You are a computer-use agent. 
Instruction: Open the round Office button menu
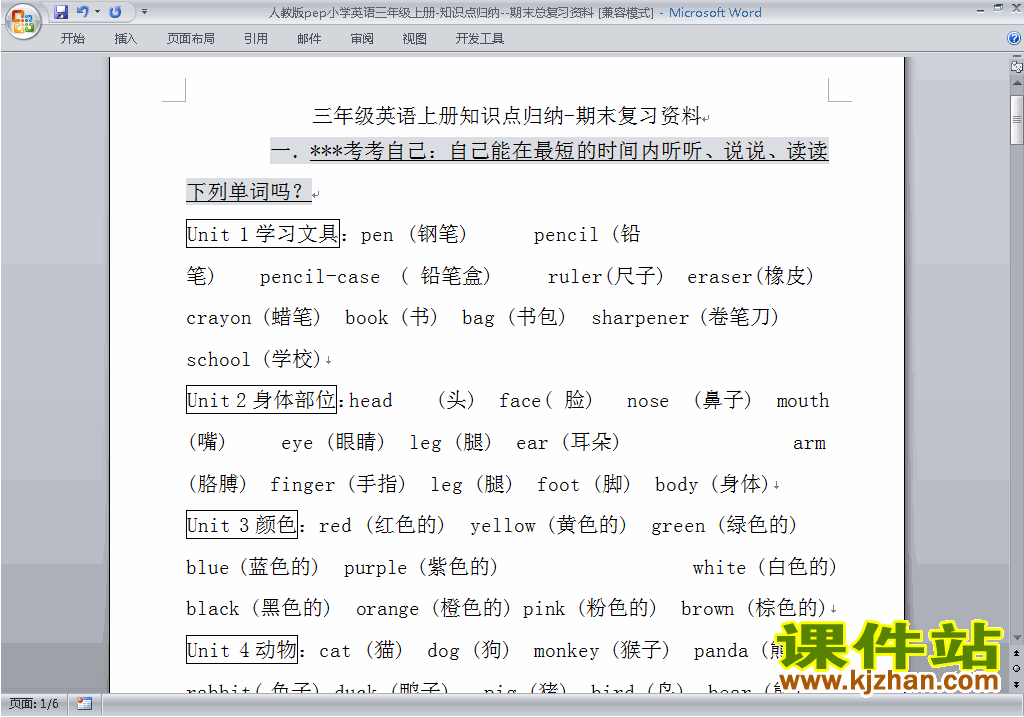click(23, 22)
